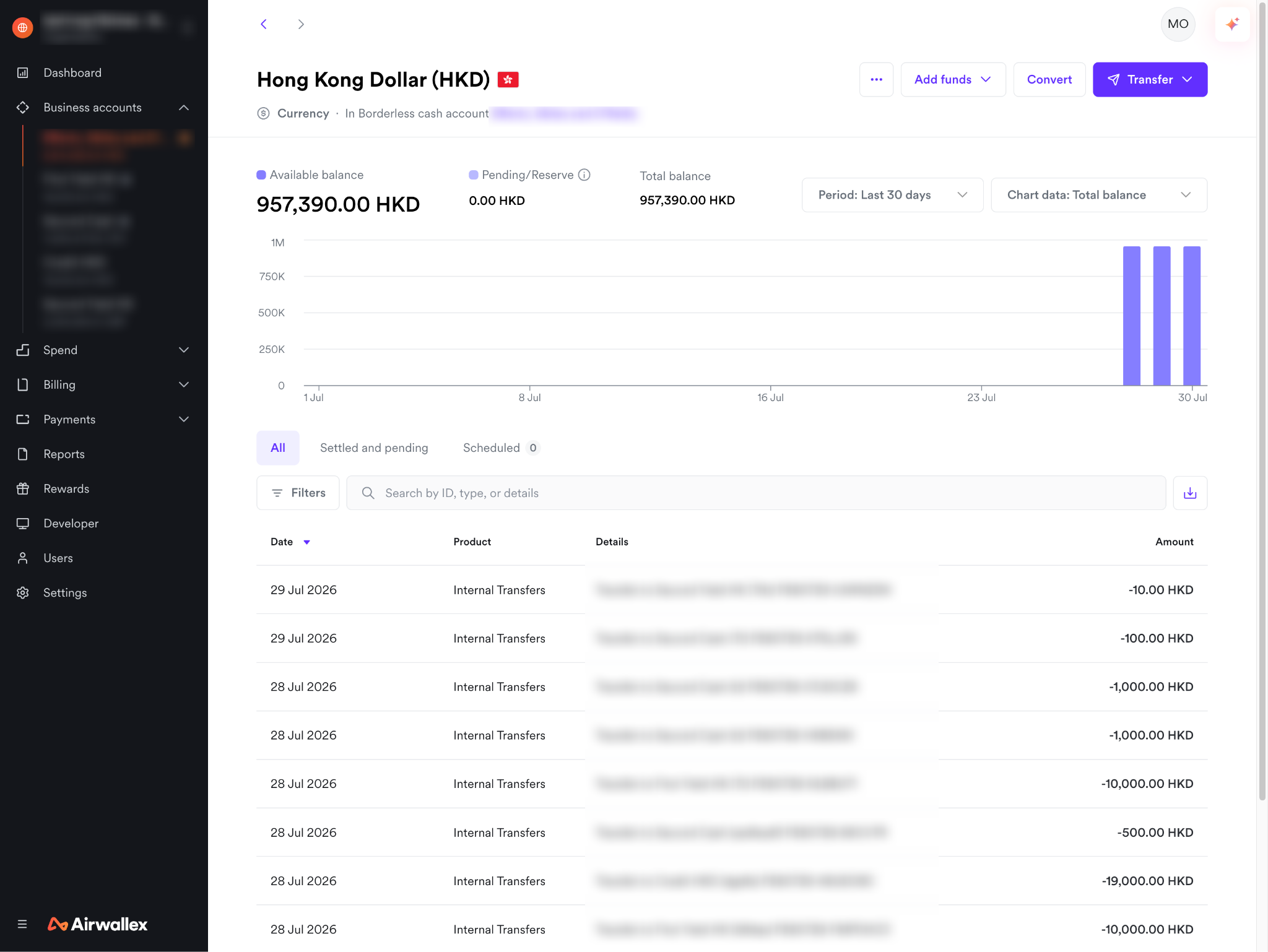Click the 957,390.00 HKD available balance
The image size is (1268, 952).
[338, 204]
